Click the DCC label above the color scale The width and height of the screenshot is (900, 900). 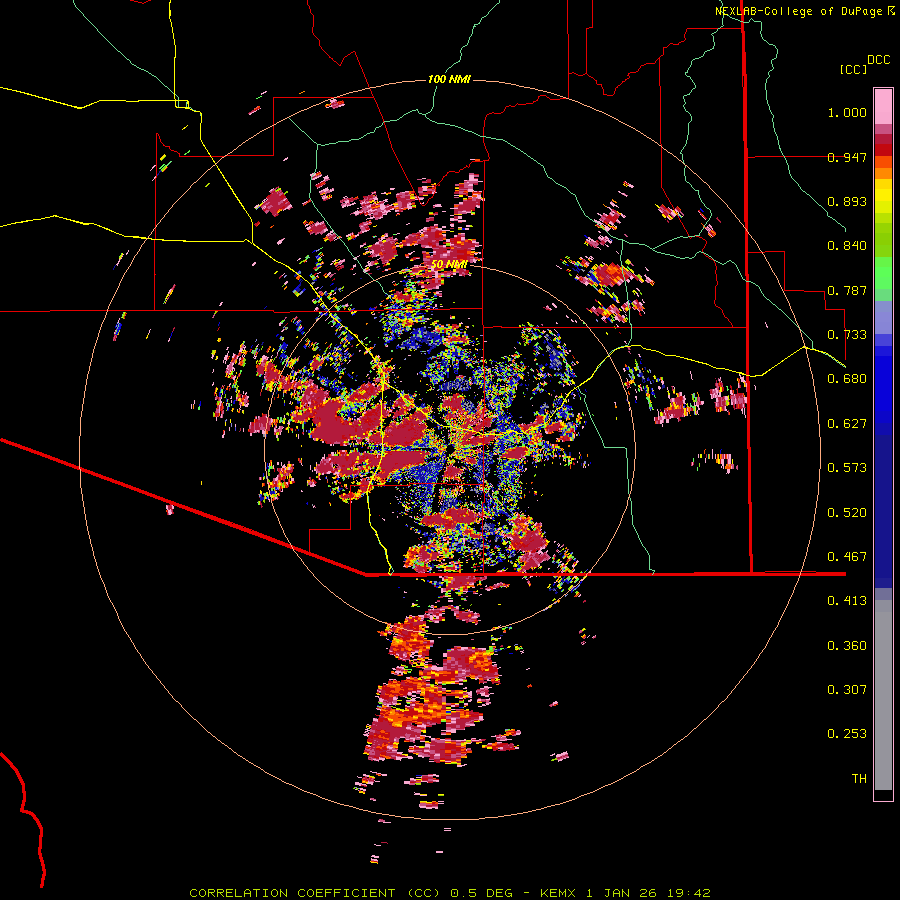click(878, 60)
